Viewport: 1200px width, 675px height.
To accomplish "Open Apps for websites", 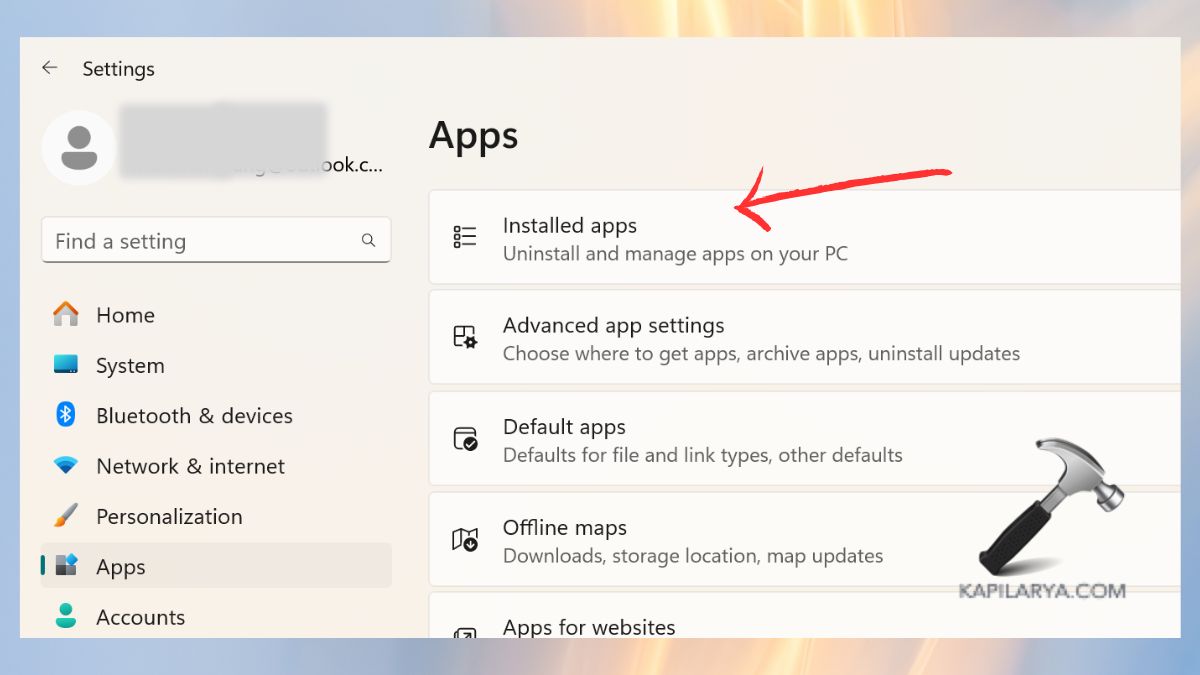I will coord(804,615).
